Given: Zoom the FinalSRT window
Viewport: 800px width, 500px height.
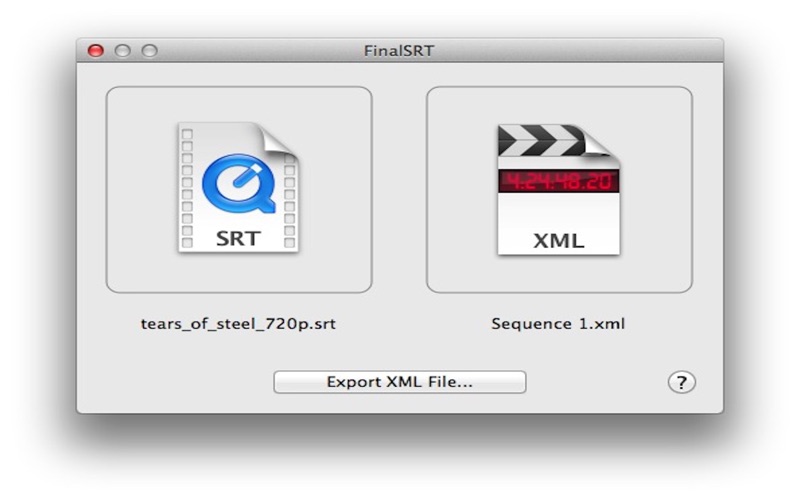Looking at the screenshot, I should tap(149, 51).
